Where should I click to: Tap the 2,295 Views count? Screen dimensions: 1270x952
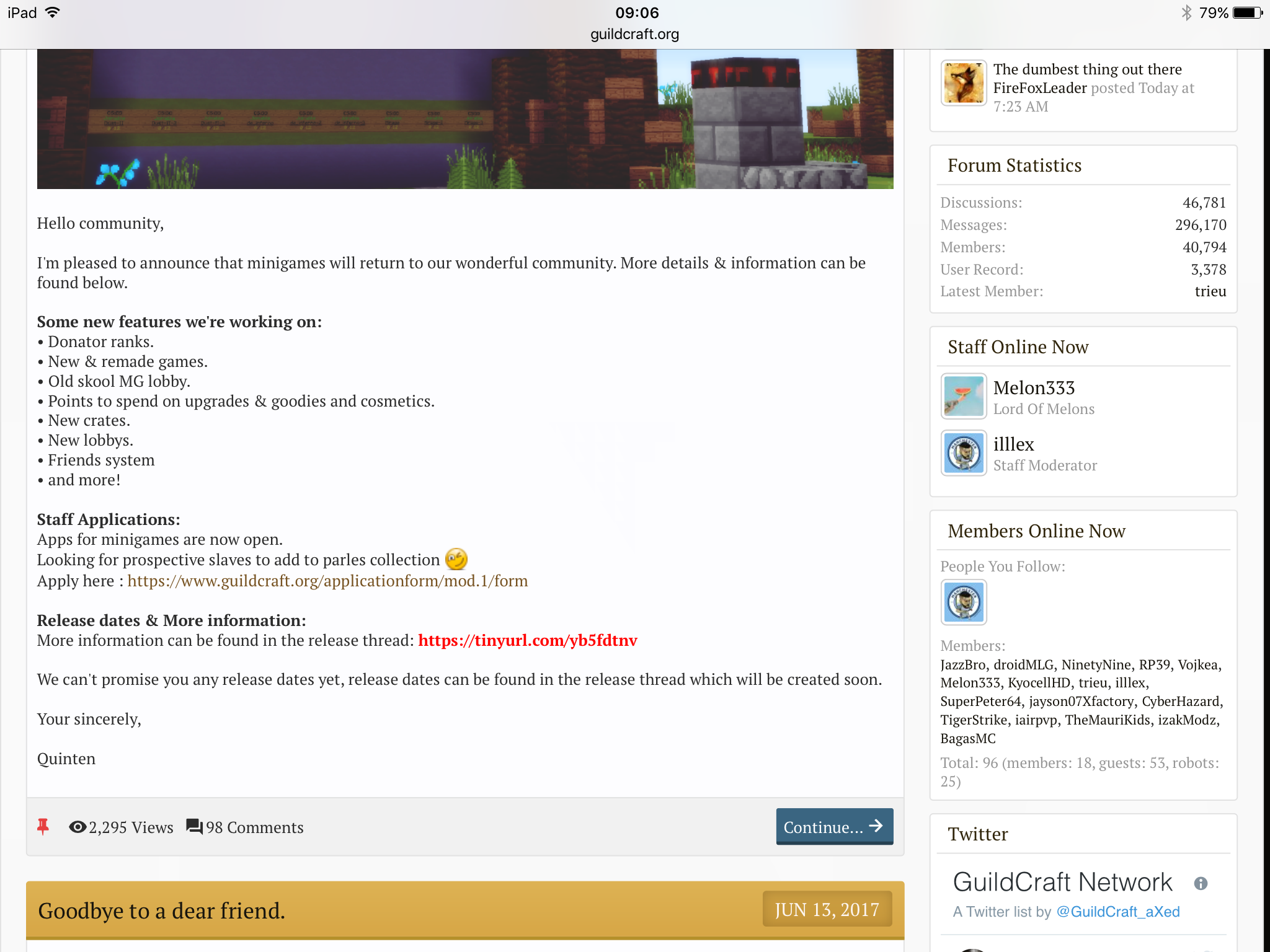(x=131, y=827)
